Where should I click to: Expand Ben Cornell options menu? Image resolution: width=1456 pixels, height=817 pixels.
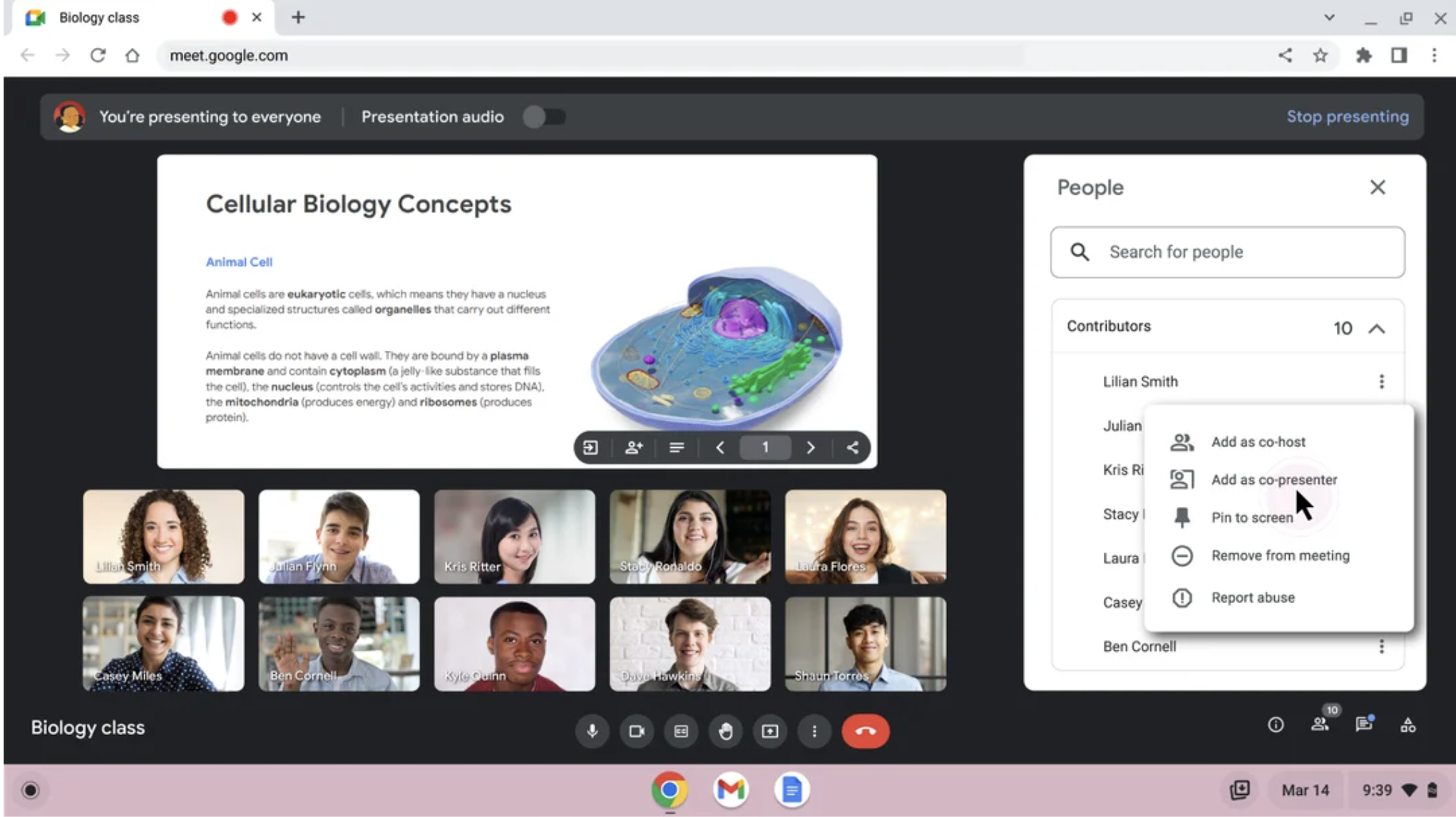[1382, 646]
